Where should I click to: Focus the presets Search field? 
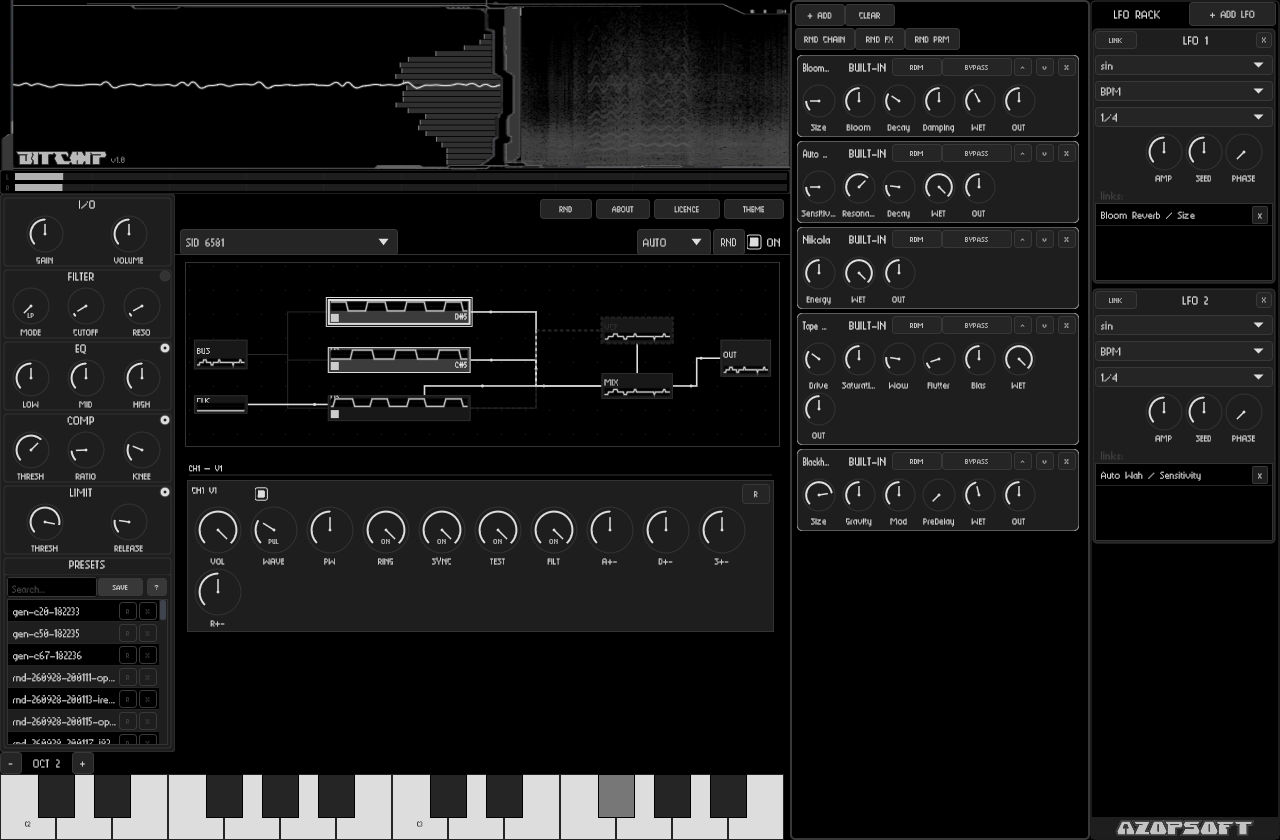point(52,588)
